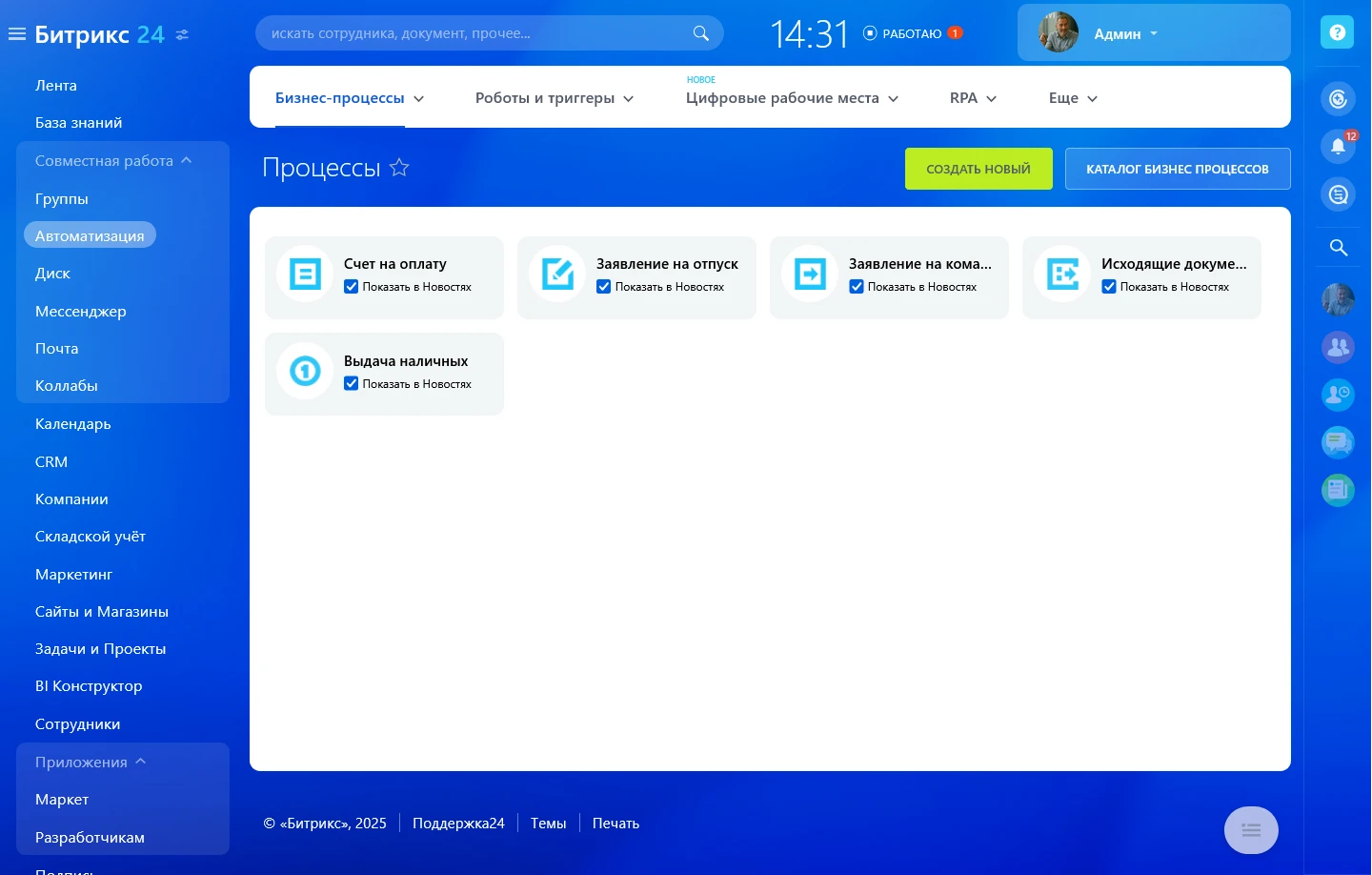Expand the Бизнес-процессы dropdown arrow
Viewport: 1372px width, 875px height.
click(419, 98)
